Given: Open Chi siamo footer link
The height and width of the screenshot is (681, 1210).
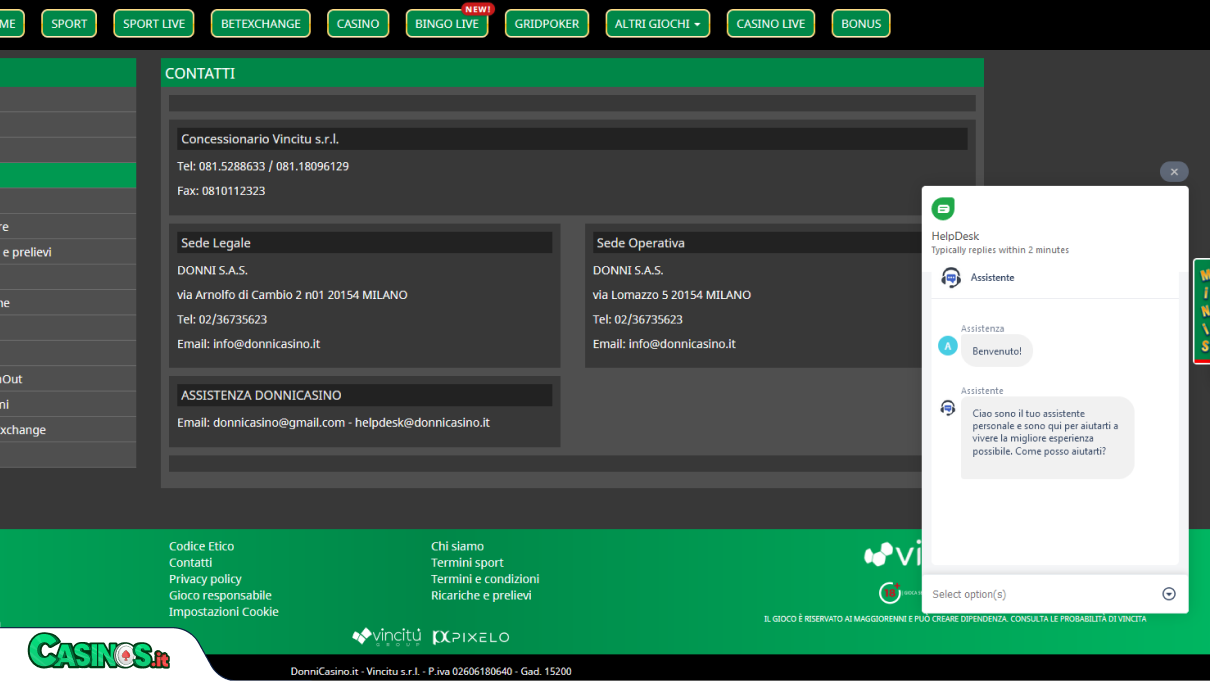Looking at the screenshot, I should click(x=457, y=546).
